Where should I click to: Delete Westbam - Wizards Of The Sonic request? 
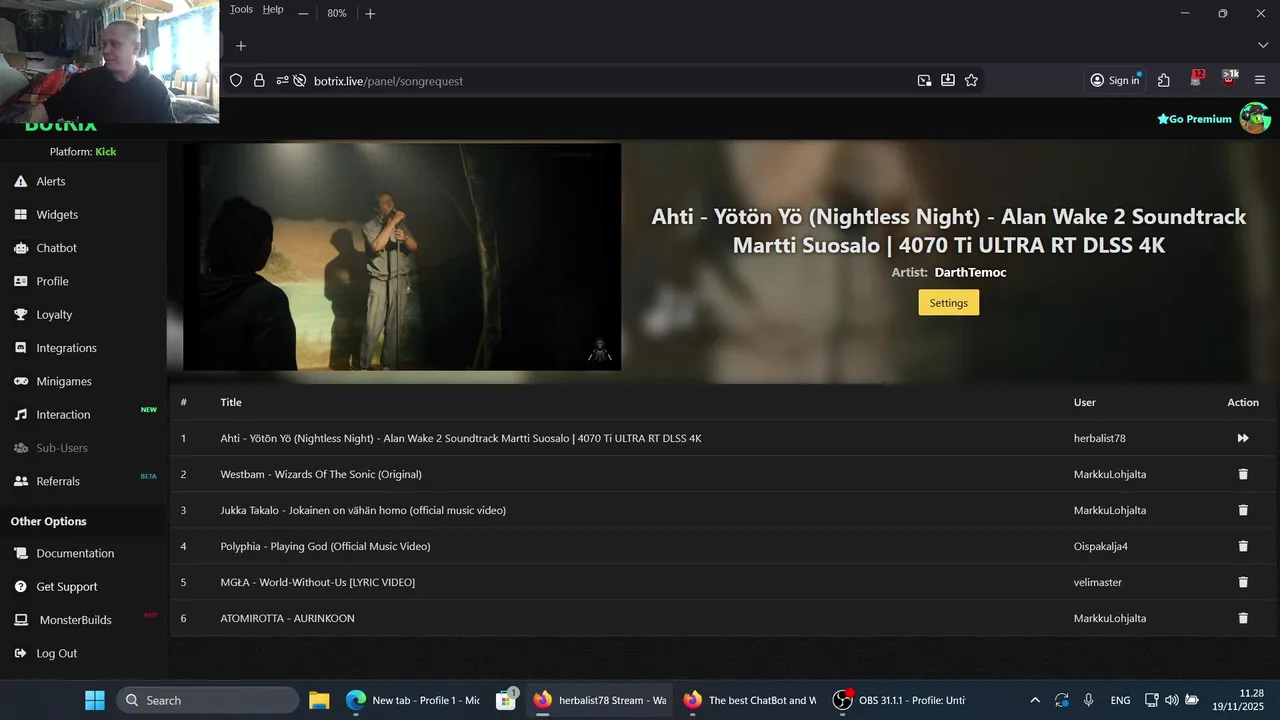point(1243,474)
